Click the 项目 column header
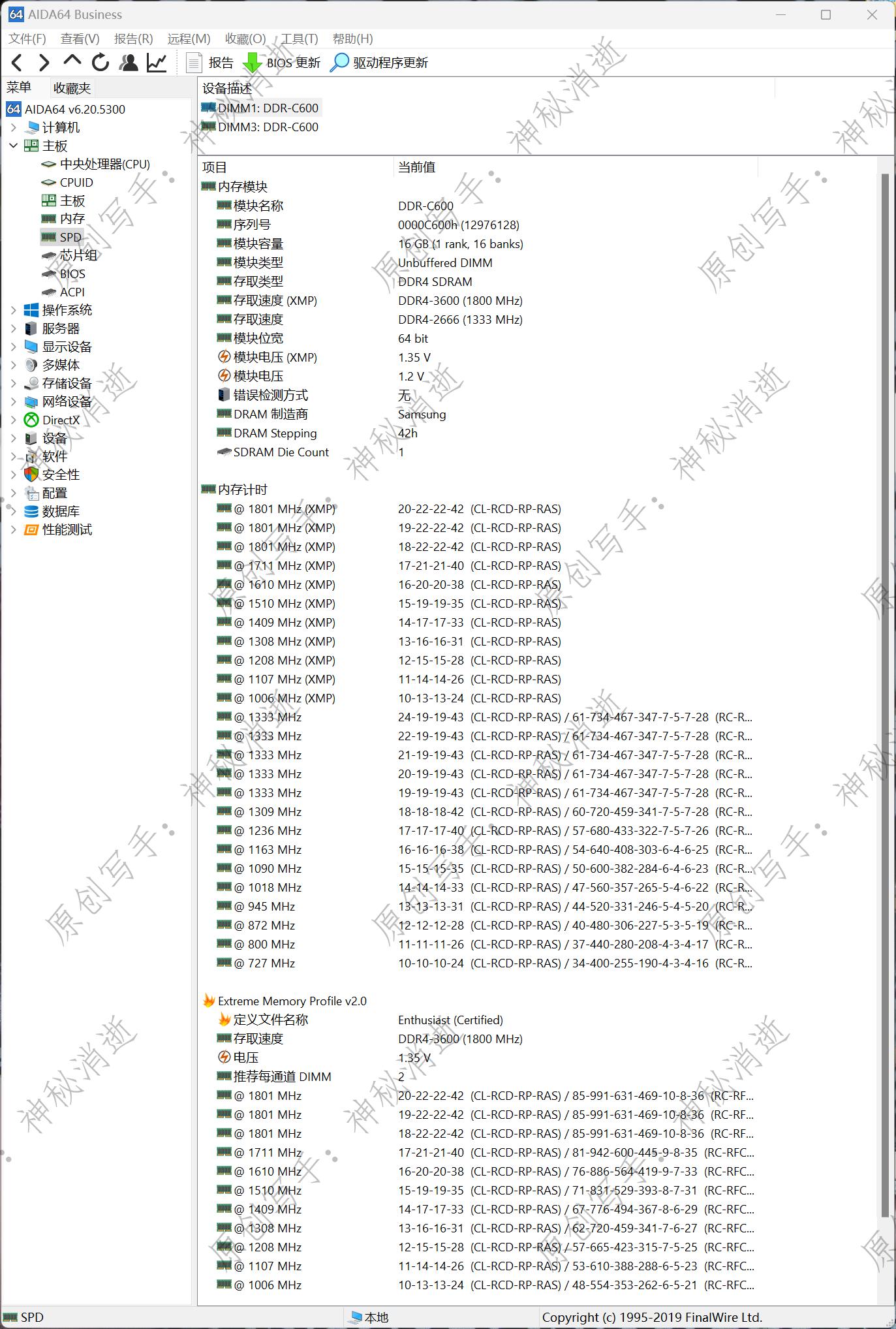This screenshot has width=896, height=1329. tap(296, 167)
